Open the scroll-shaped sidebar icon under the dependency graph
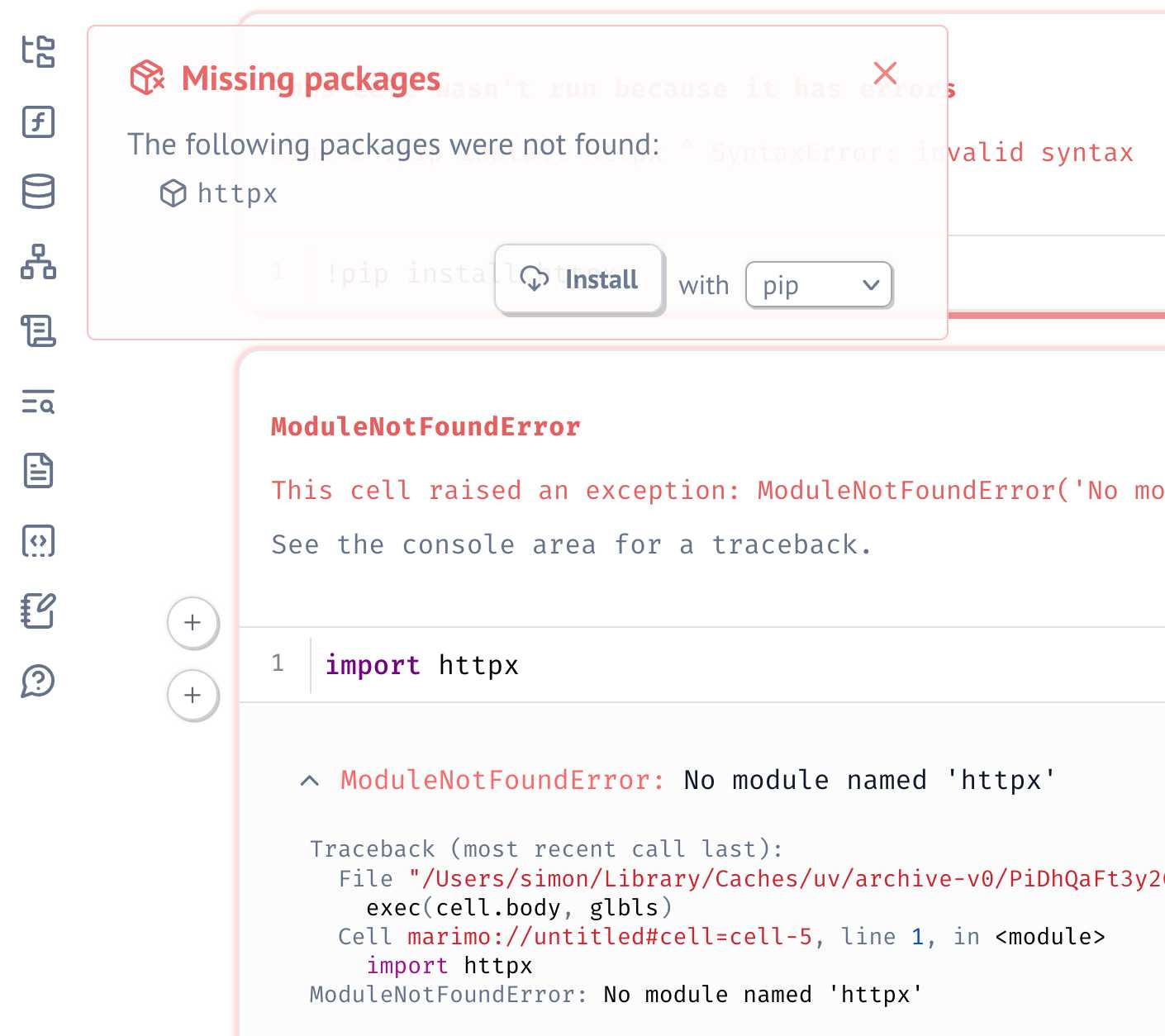The height and width of the screenshot is (1036, 1165). pos(38,331)
